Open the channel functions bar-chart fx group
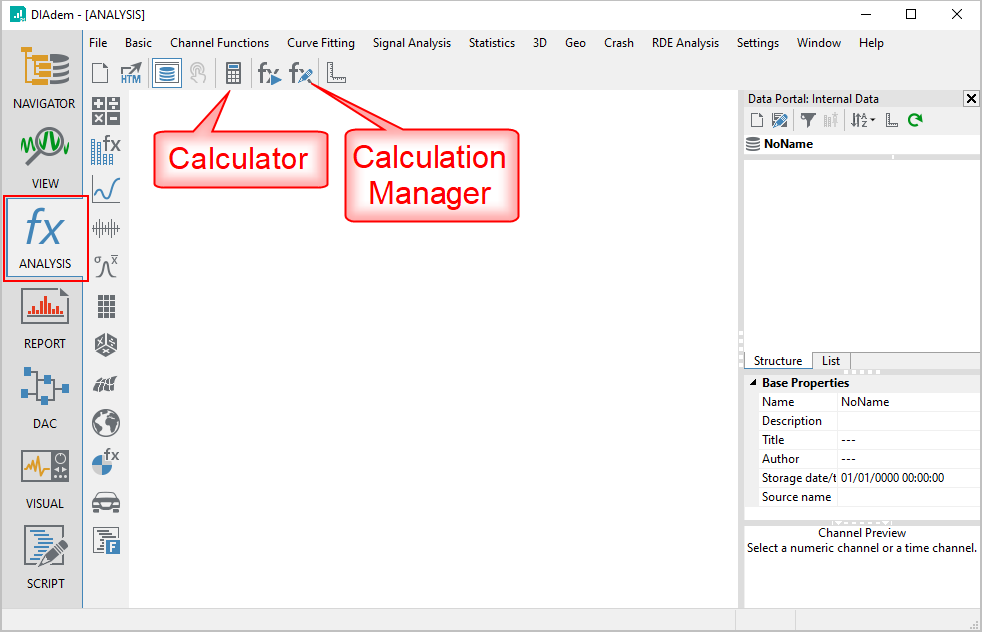This screenshot has height=632, width=982. coord(106,150)
